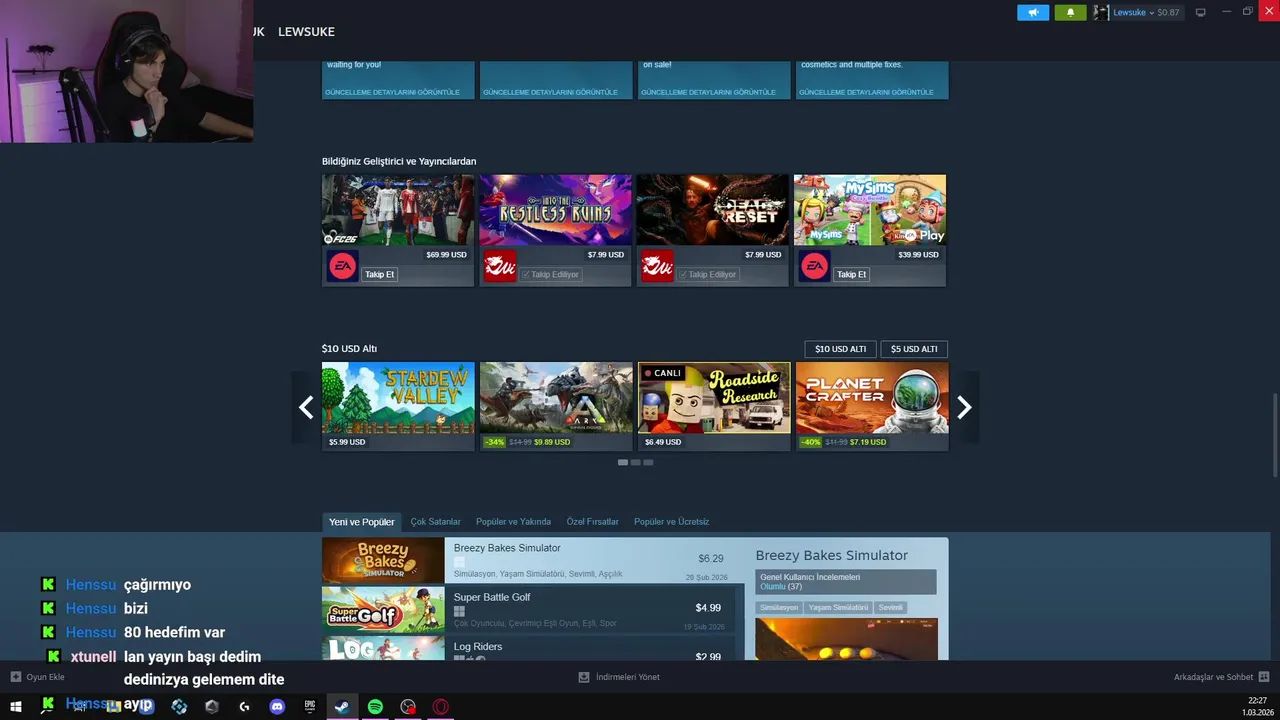
Task: Switch to the Özel Fırsatlar tab
Action: (x=593, y=522)
